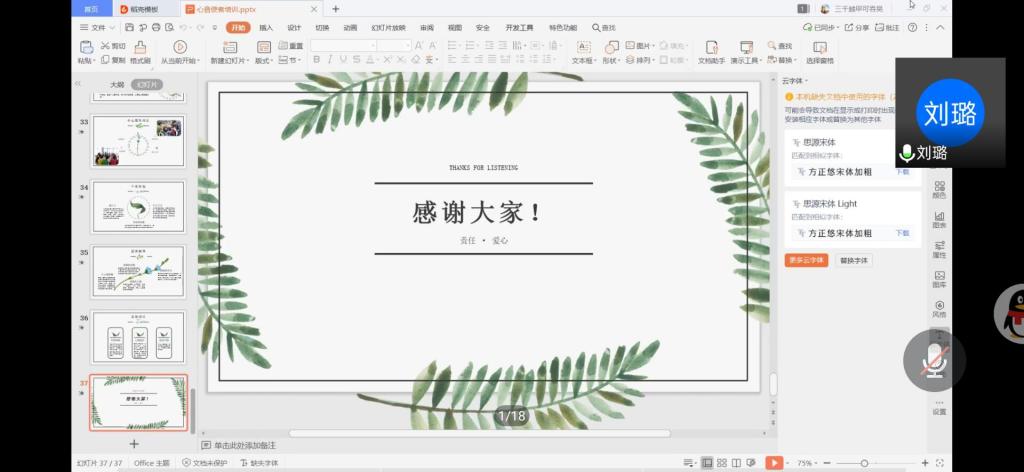Image resolution: width=1024 pixels, height=472 pixels.
Task: Click the orange 更多云字体 button
Action: [x=806, y=260]
